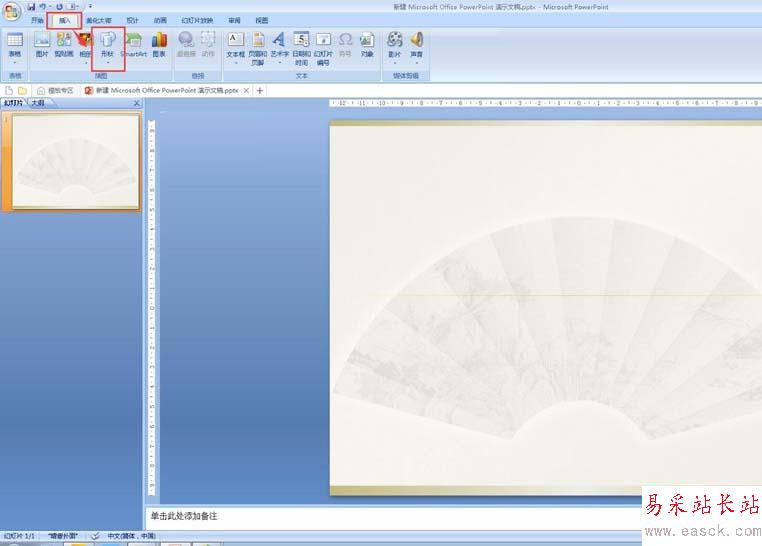Open the Undo history dropdown arrow
Image resolution: width=762 pixels, height=546 pixels.
coord(50,6)
